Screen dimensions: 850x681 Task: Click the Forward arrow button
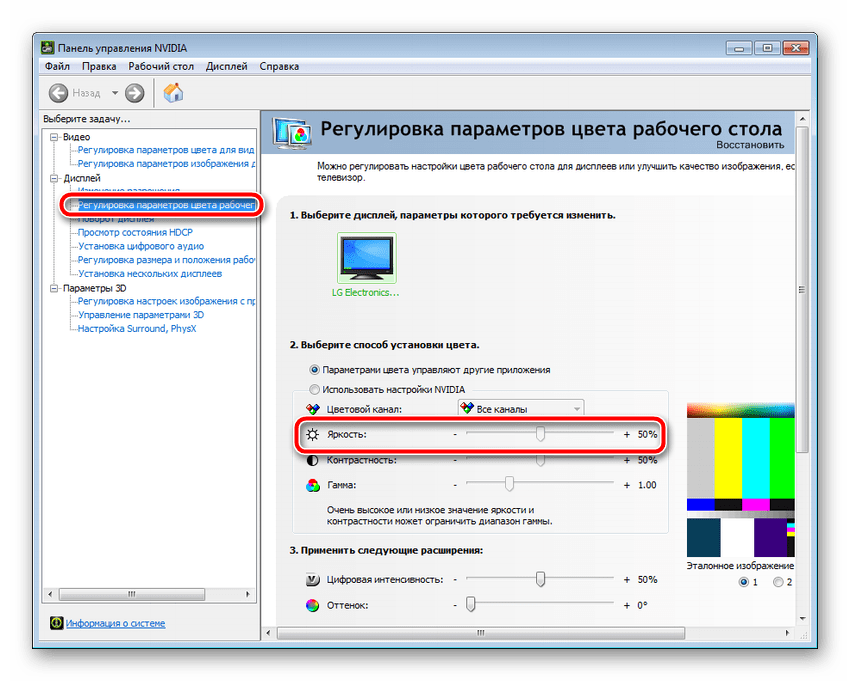[x=135, y=93]
